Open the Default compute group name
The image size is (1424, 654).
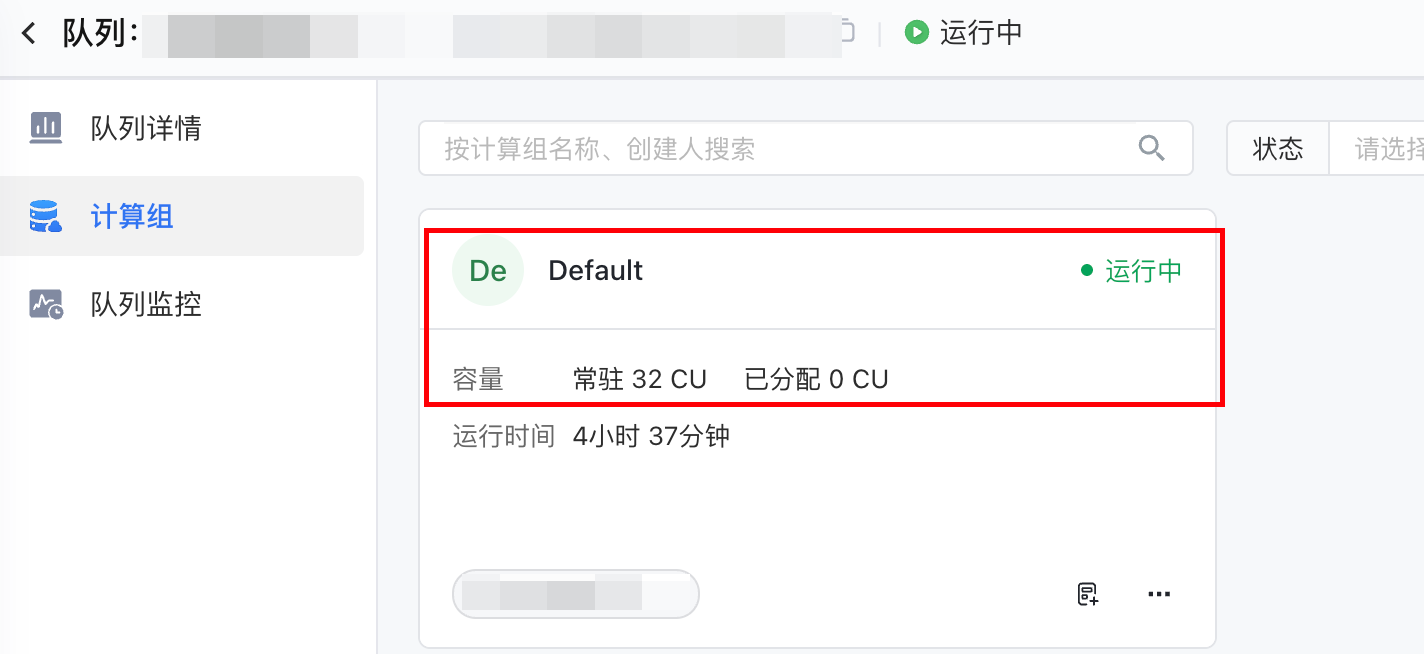[596, 271]
